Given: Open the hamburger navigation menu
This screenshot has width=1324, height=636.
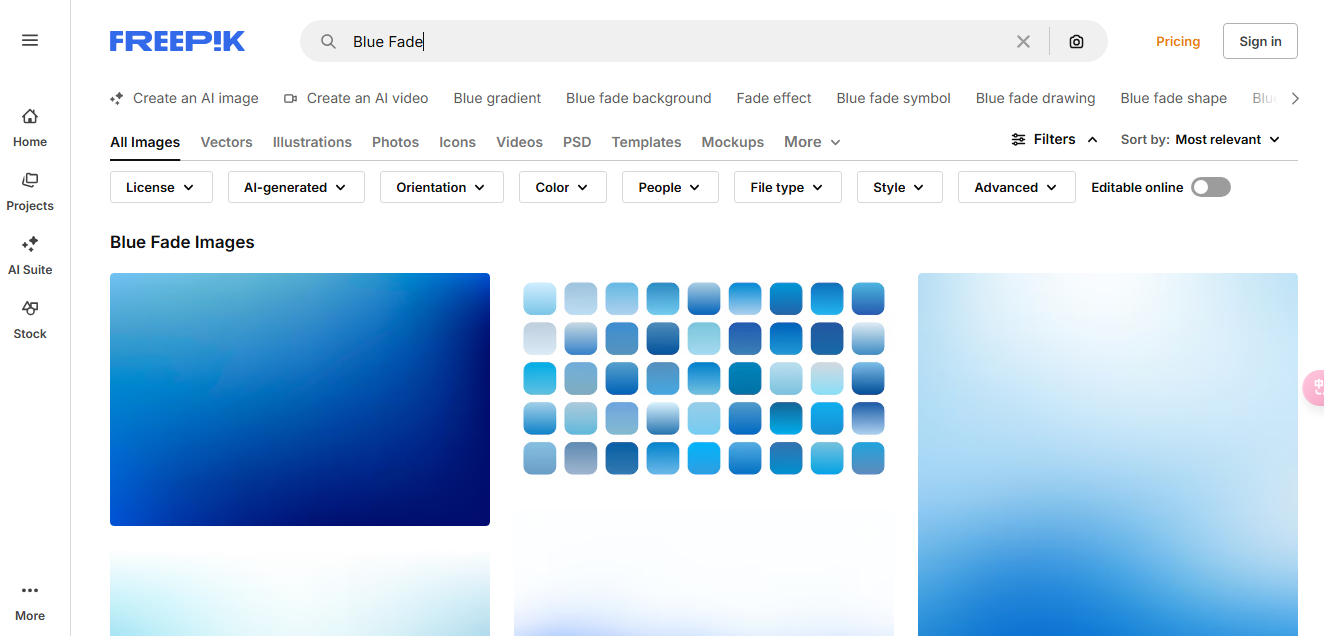Looking at the screenshot, I should 29,39.
